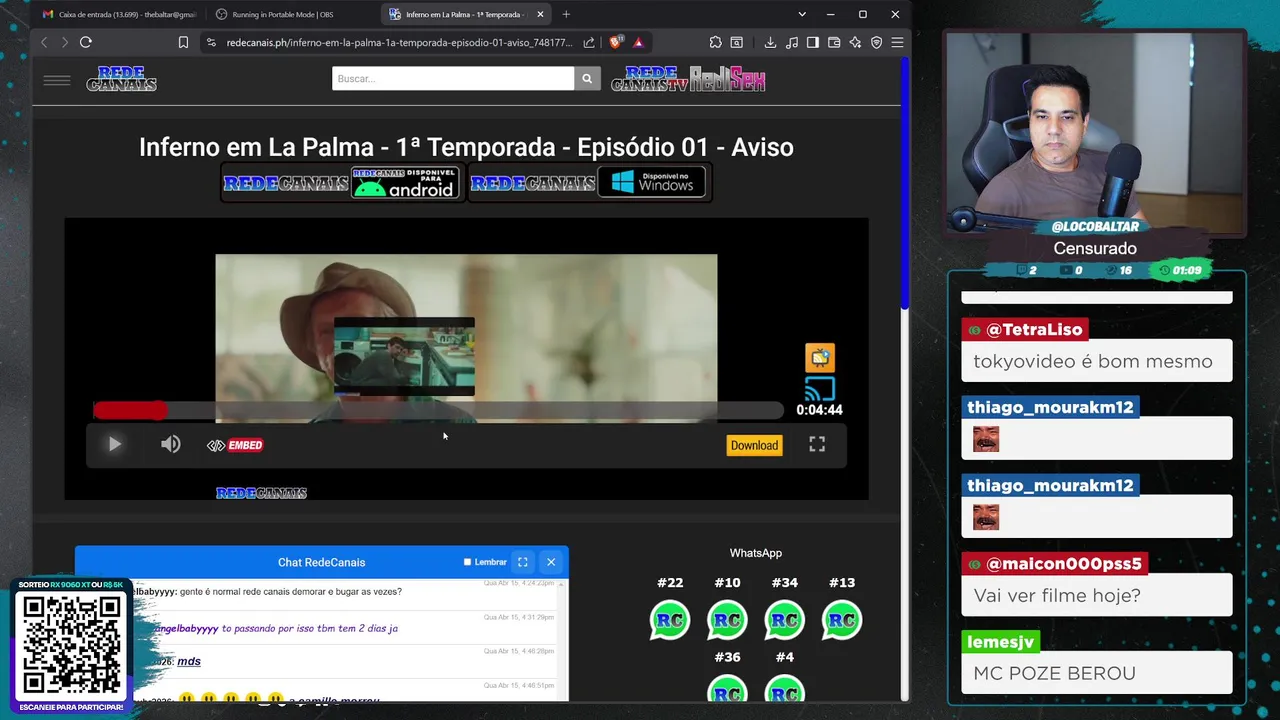Click the WhatsApp section heading
This screenshot has height=720, width=1280.
(x=756, y=553)
